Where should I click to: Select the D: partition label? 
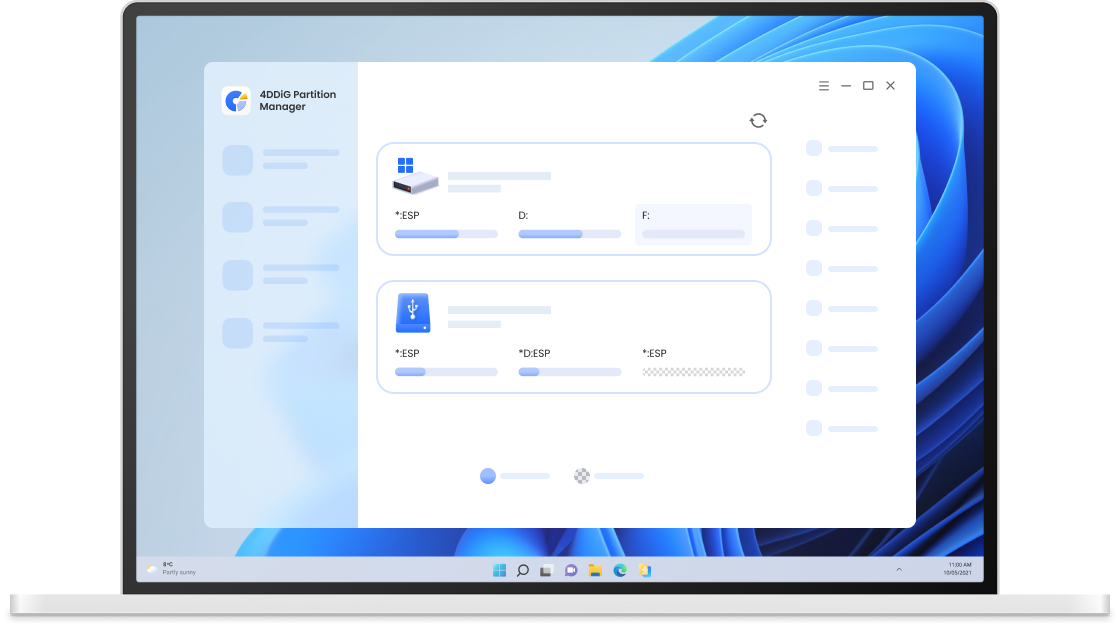pos(523,215)
